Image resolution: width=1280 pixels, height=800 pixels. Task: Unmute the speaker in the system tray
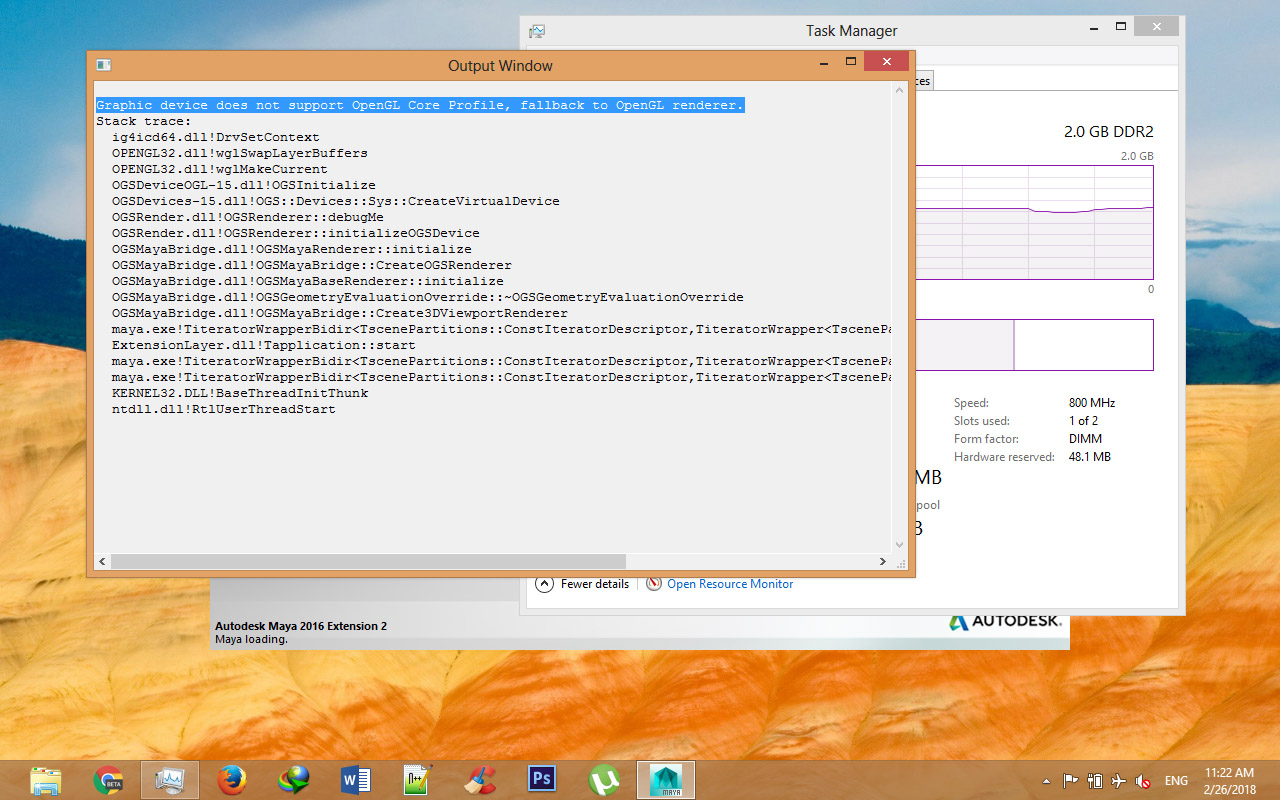(1143, 781)
